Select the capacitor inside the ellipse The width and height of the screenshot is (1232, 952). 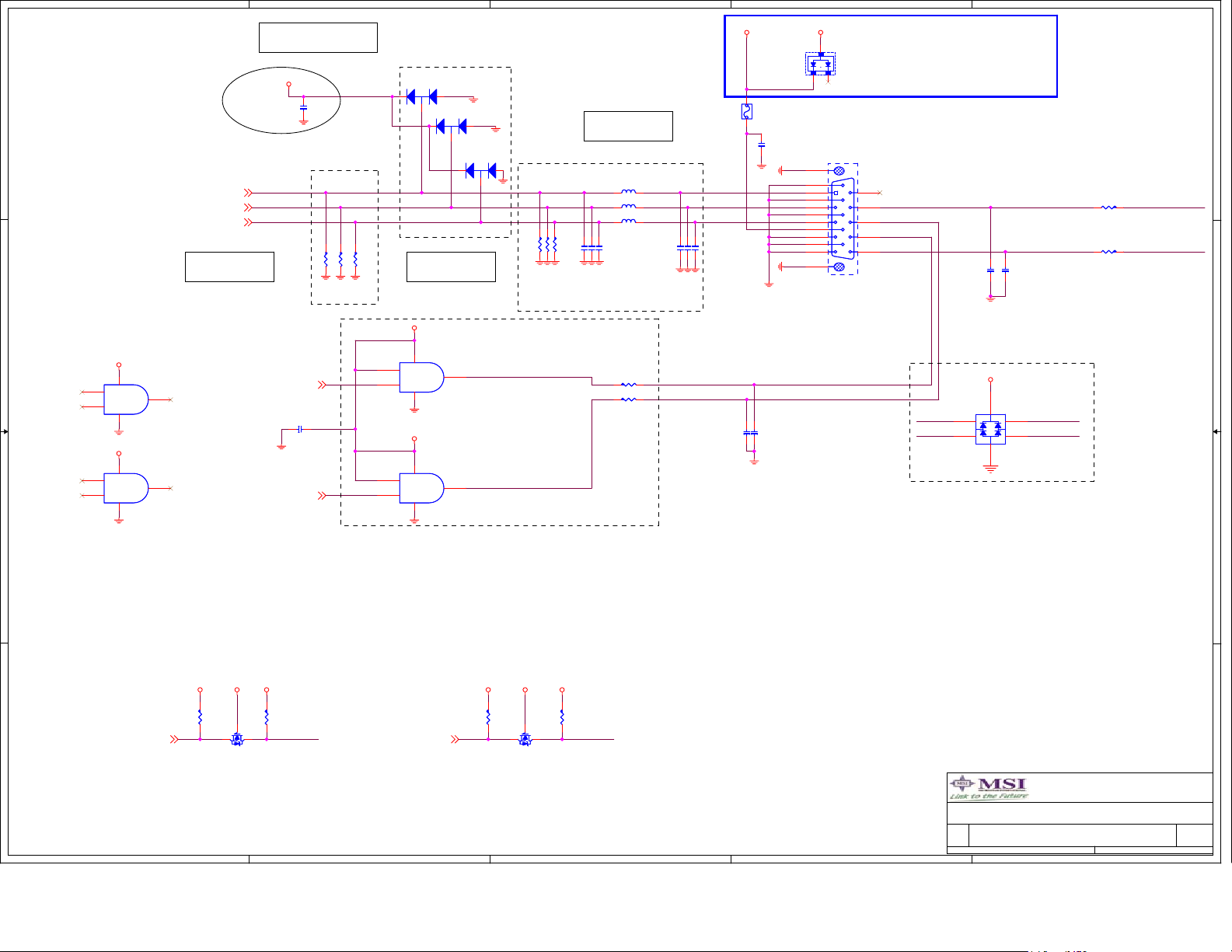pyautogui.click(x=303, y=108)
